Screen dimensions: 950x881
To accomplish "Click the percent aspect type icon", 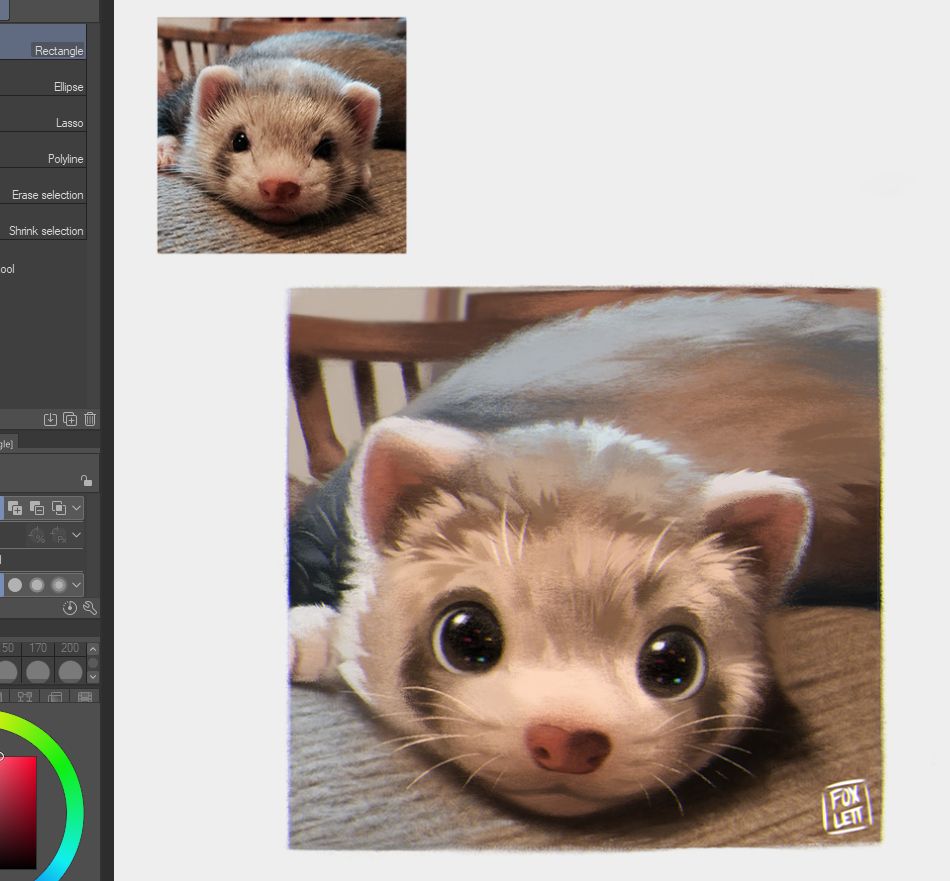I will coord(37,535).
